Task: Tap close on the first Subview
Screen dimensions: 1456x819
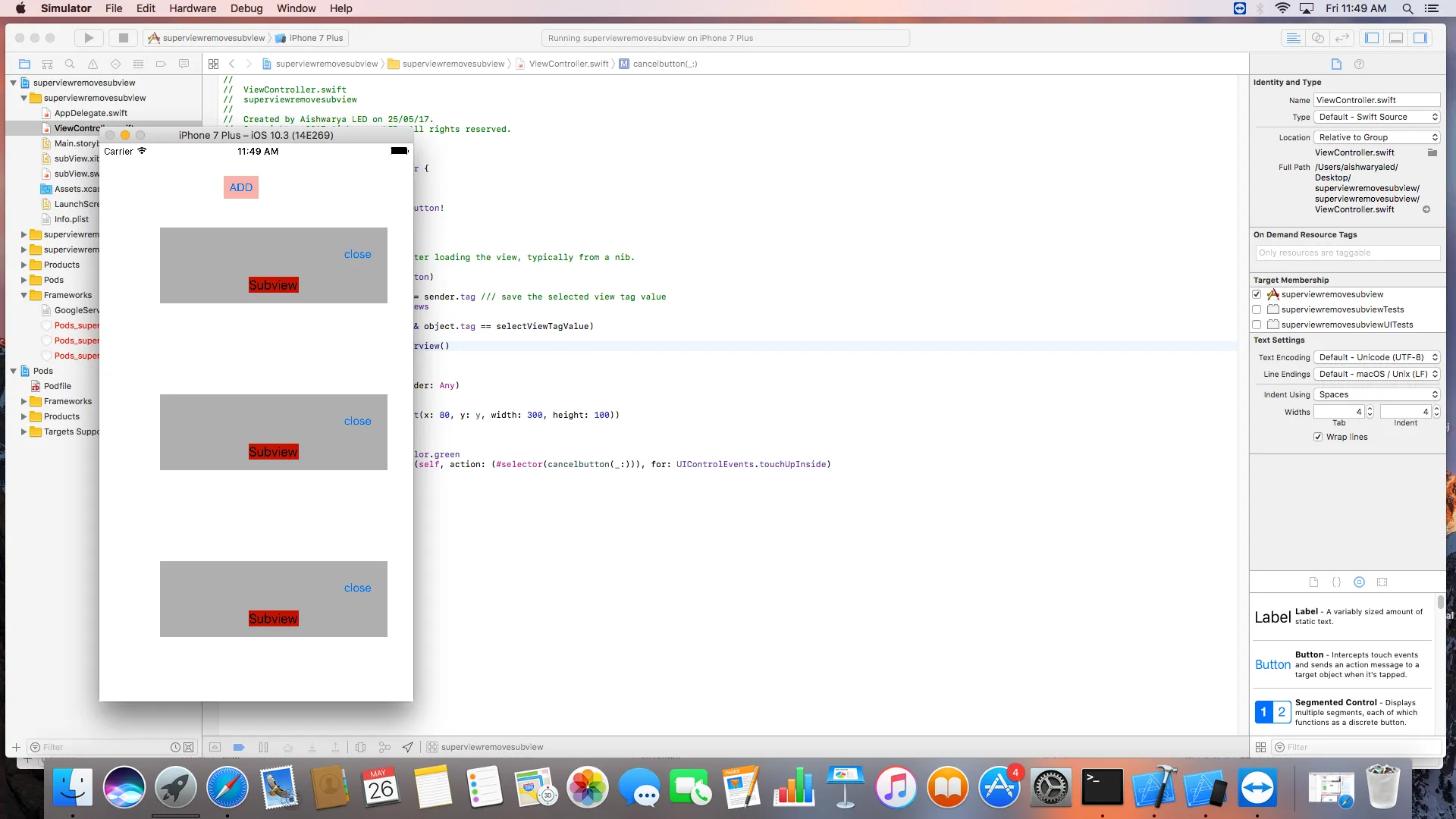Action: coord(357,254)
